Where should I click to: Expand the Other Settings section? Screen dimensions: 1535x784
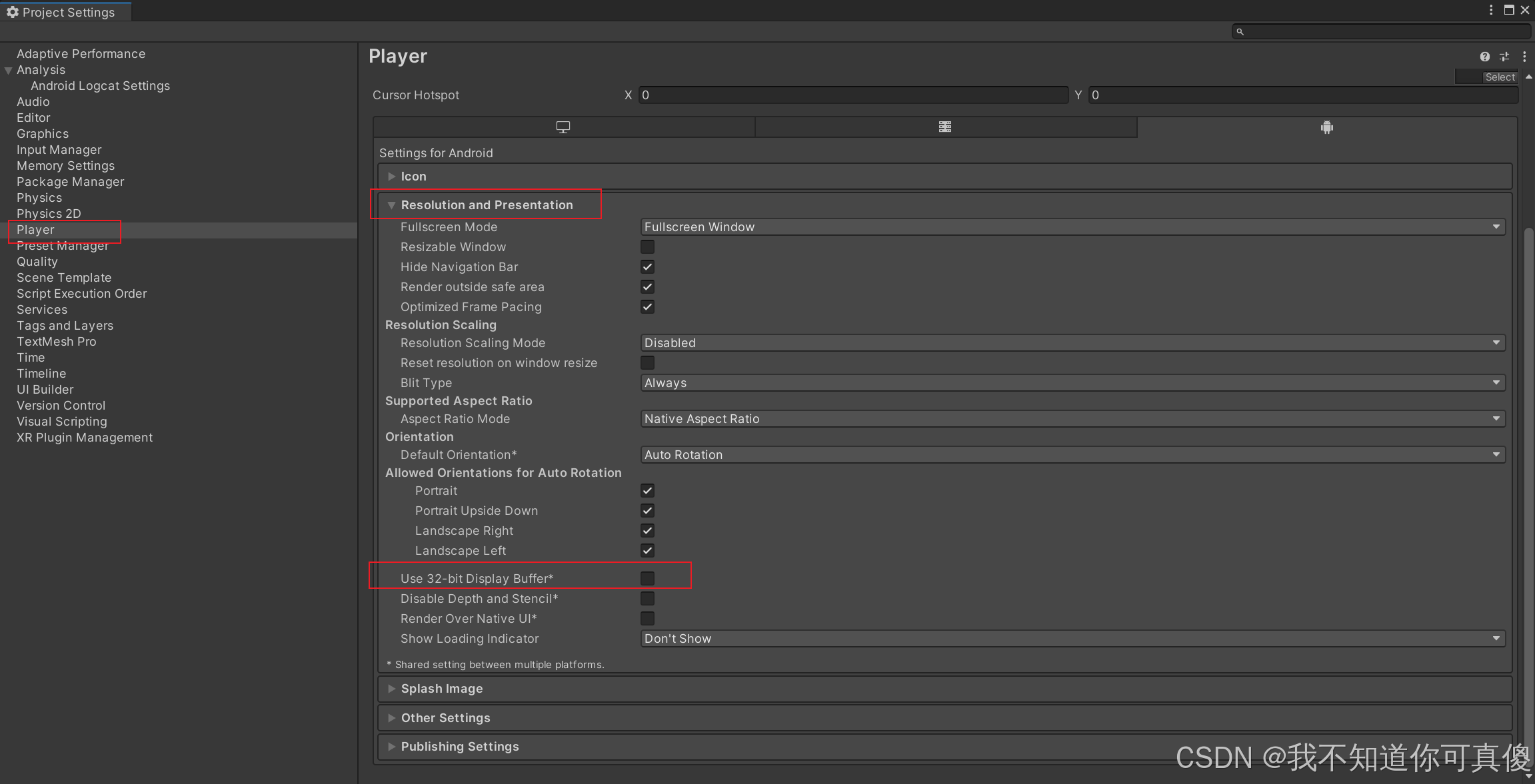point(445,717)
